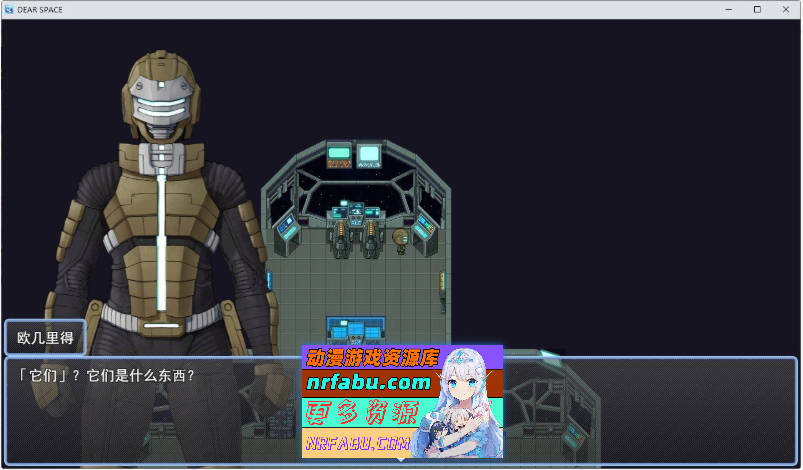Click the left pilot seat
Image resolution: width=803 pixels, height=470 pixels.
click(341, 241)
